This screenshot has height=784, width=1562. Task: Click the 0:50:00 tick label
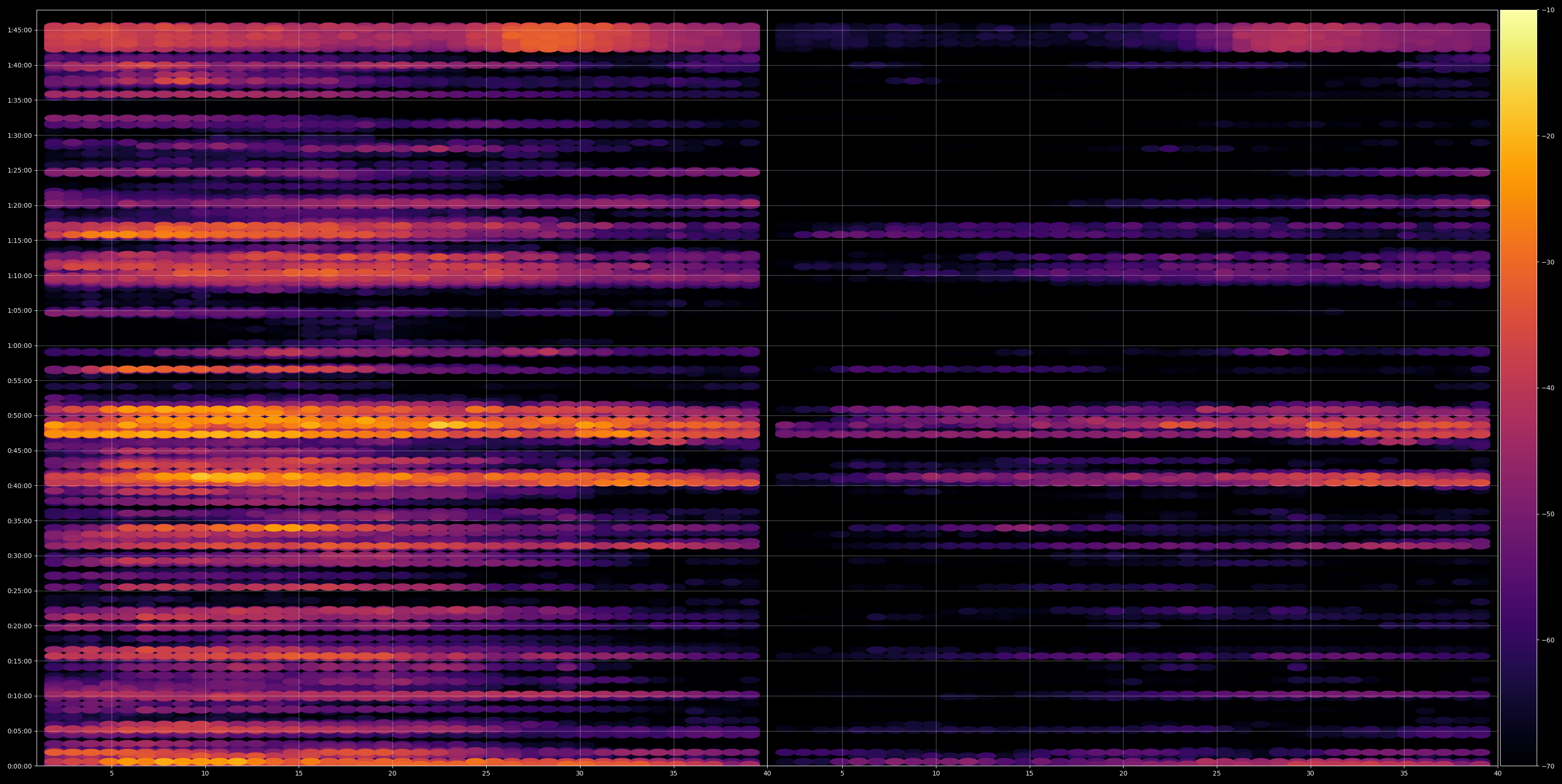pyautogui.click(x=19, y=415)
